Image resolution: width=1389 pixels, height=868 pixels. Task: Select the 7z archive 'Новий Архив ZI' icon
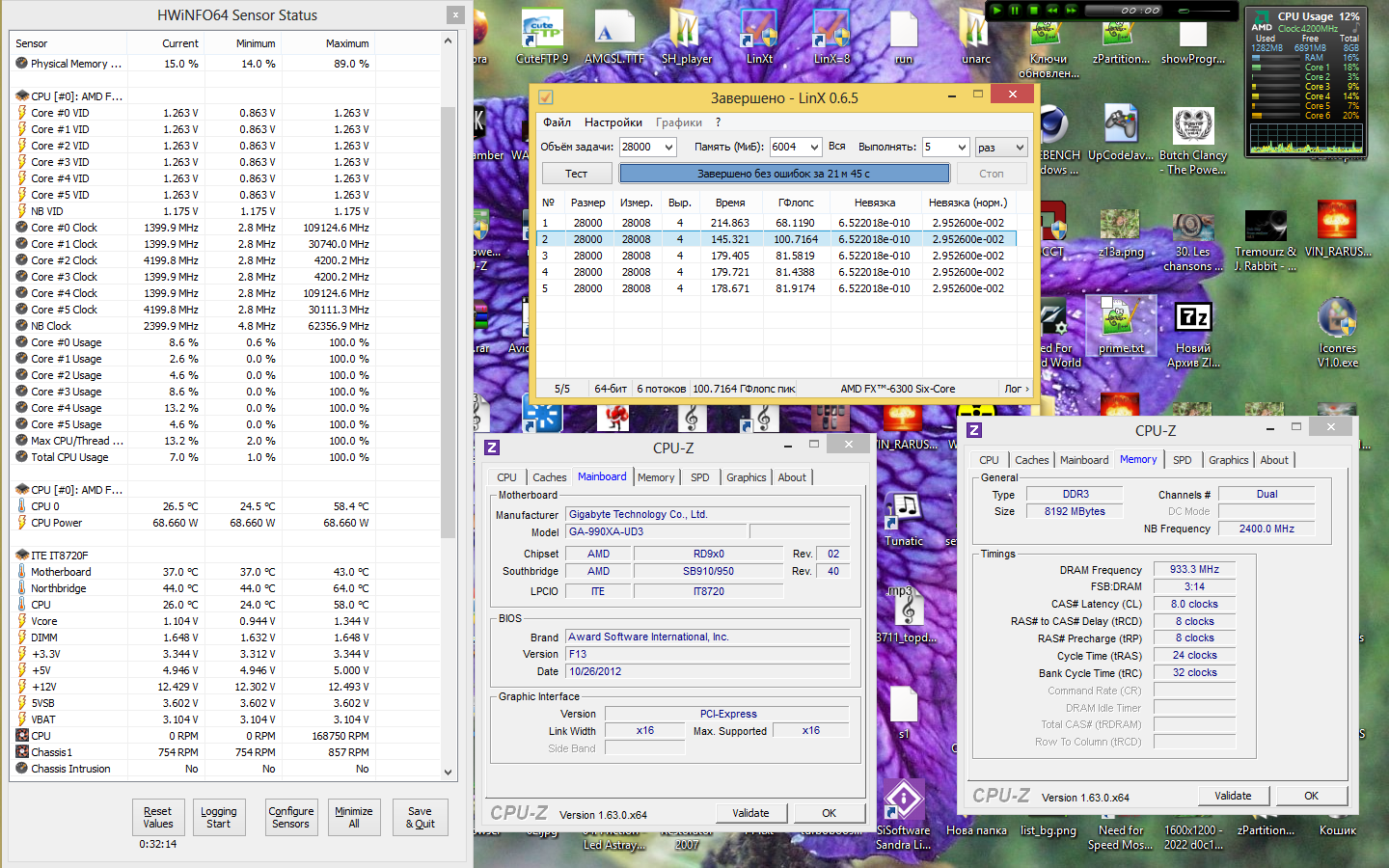point(1193,317)
